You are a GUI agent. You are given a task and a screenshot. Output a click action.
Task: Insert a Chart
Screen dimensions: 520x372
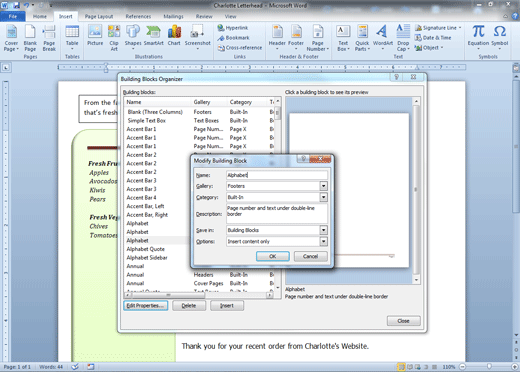coord(174,36)
